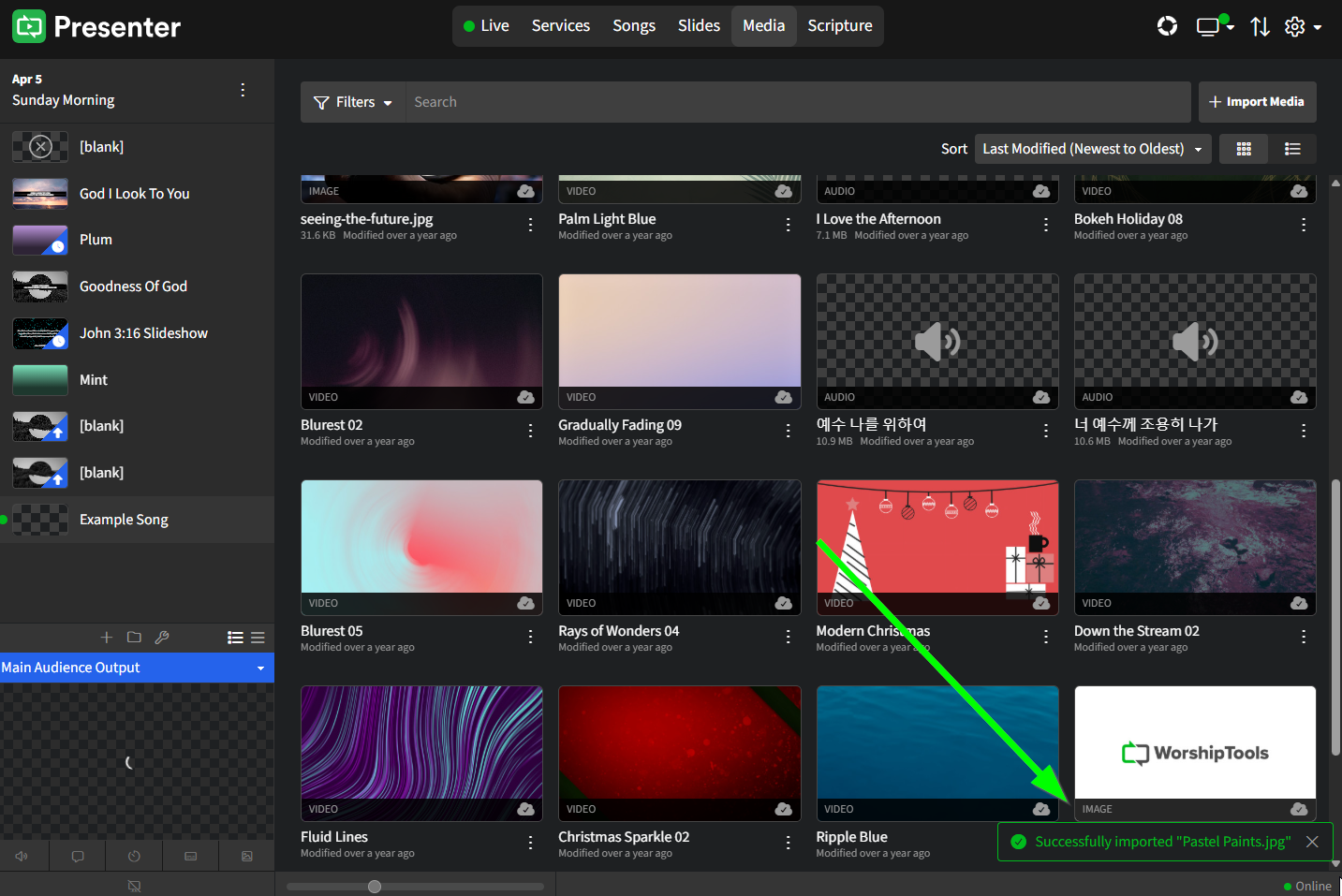Open the Songs tab
Screen dimensions: 1342x896
tap(633, 26)
